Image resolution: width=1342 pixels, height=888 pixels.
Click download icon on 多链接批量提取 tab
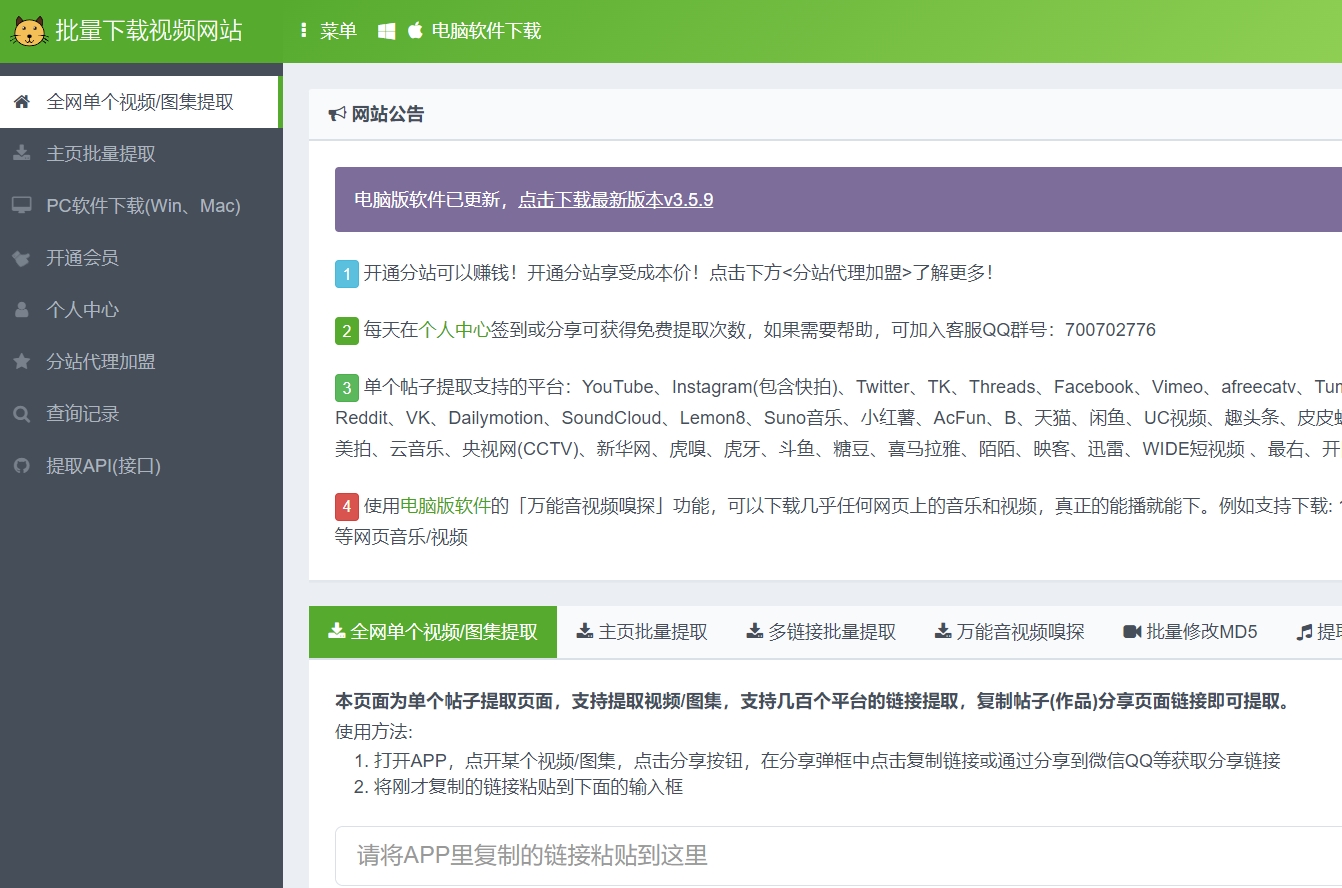[x=755, y=631]
